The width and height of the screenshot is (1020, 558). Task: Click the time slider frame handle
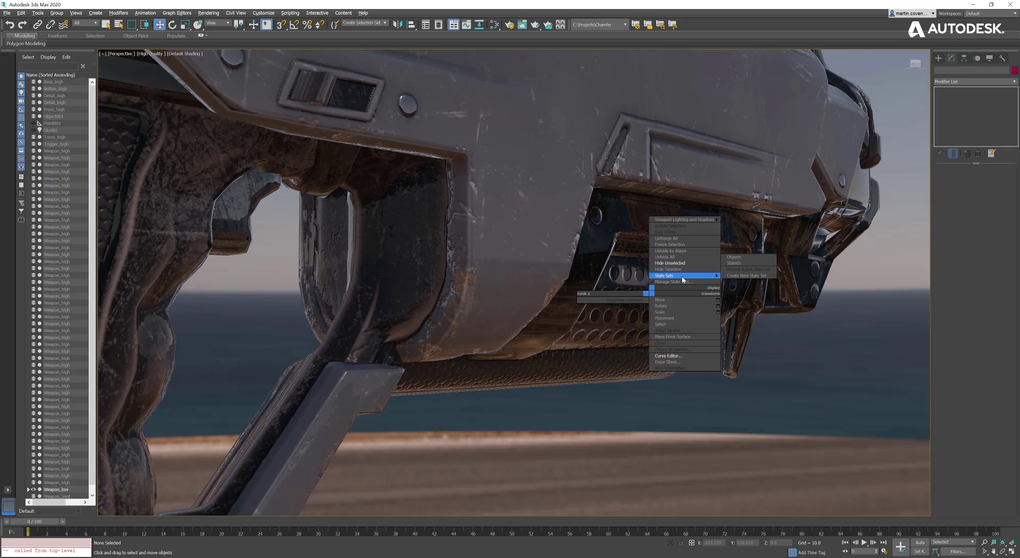coord(35,521)
